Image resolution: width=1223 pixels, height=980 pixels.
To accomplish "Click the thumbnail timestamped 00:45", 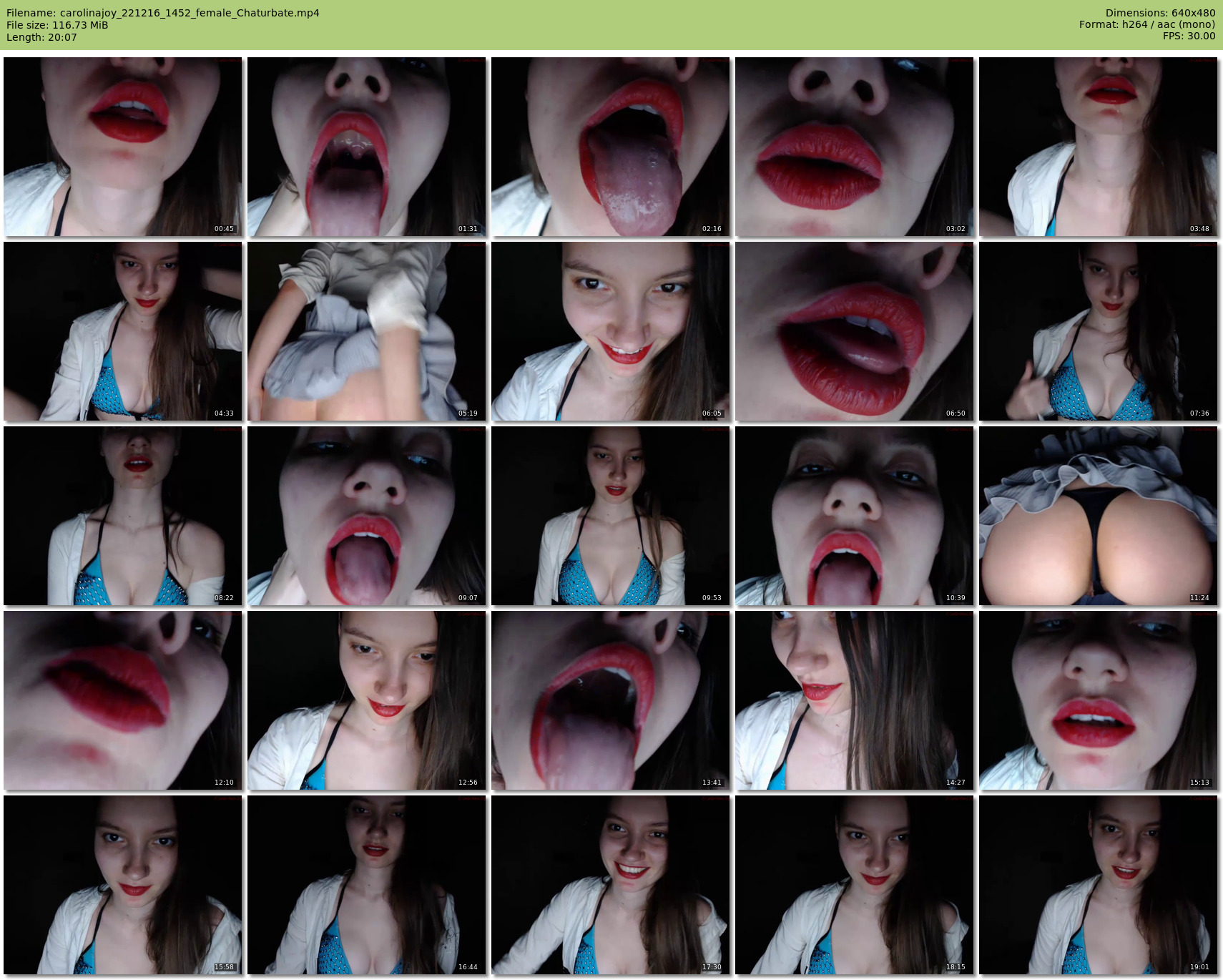I will (122, 147).
